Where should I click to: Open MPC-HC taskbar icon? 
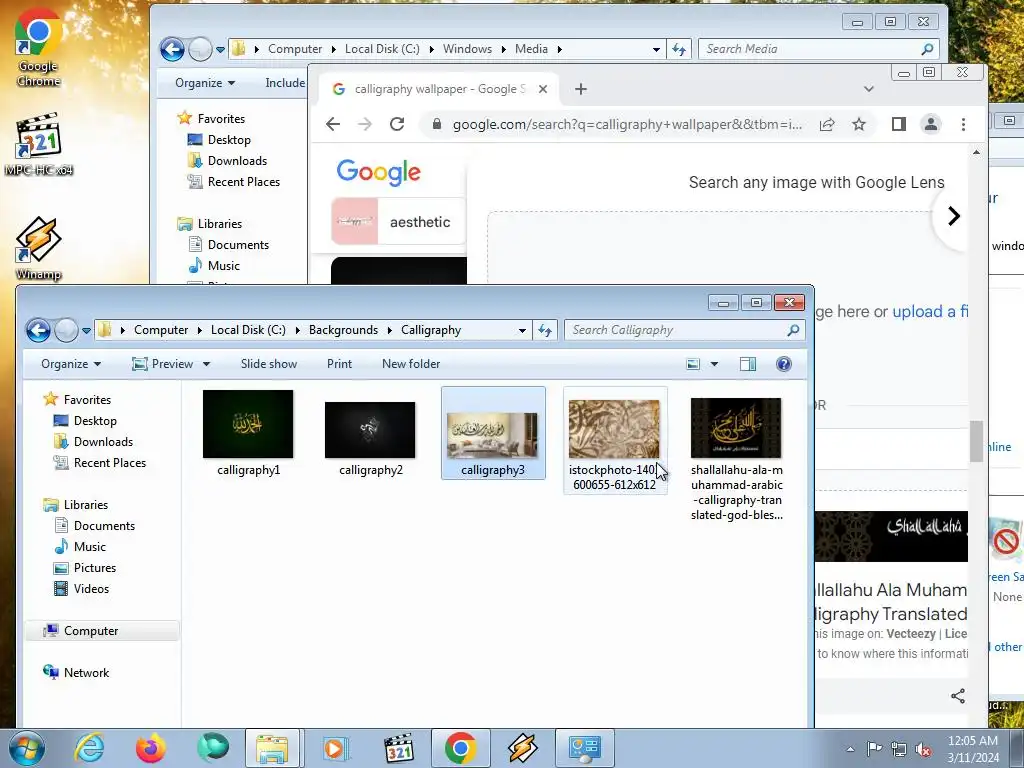coord(398,748)
